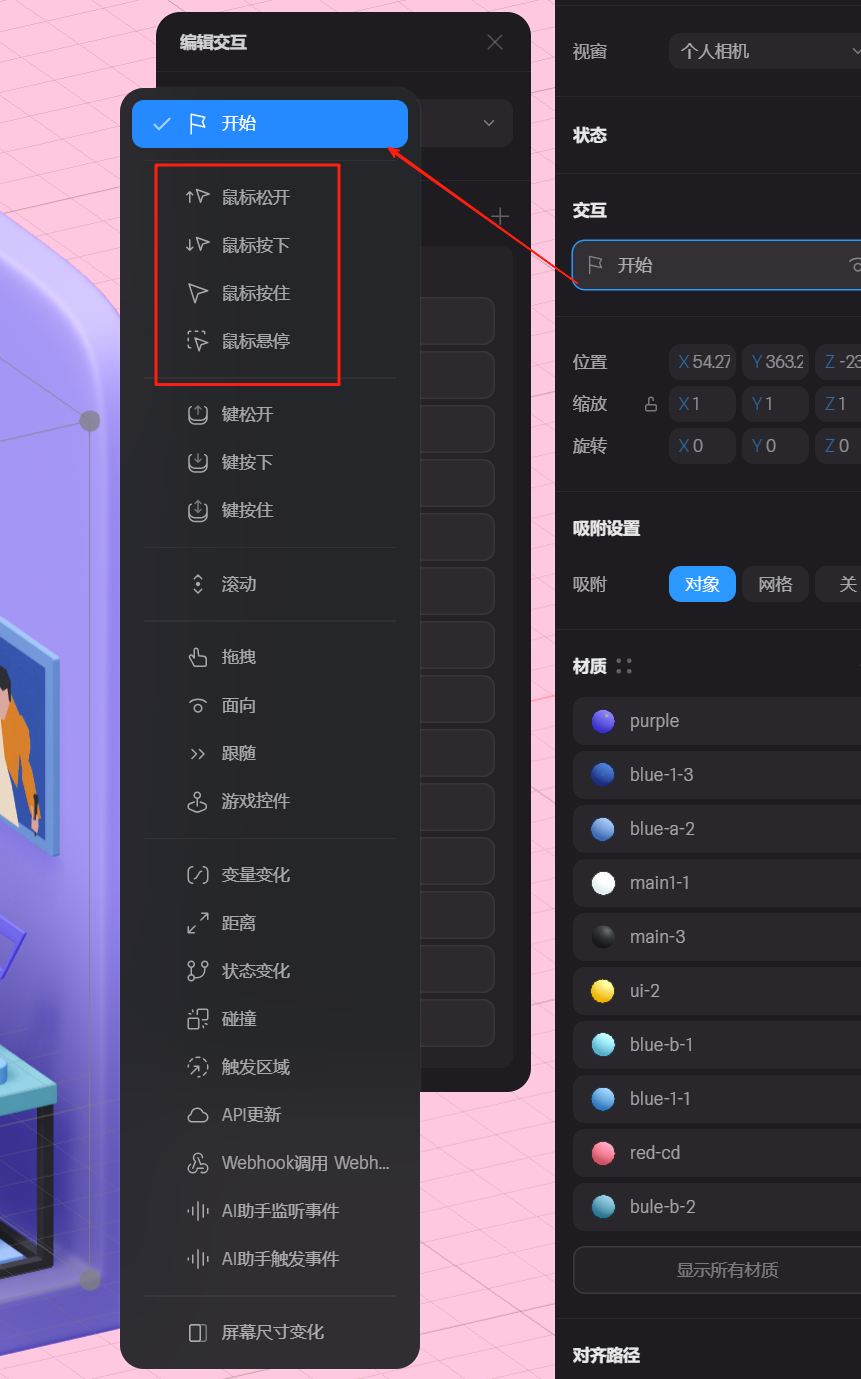Set snapping mode to 网格
This screenshot has width=861, height=1379.
pos(775,584)
